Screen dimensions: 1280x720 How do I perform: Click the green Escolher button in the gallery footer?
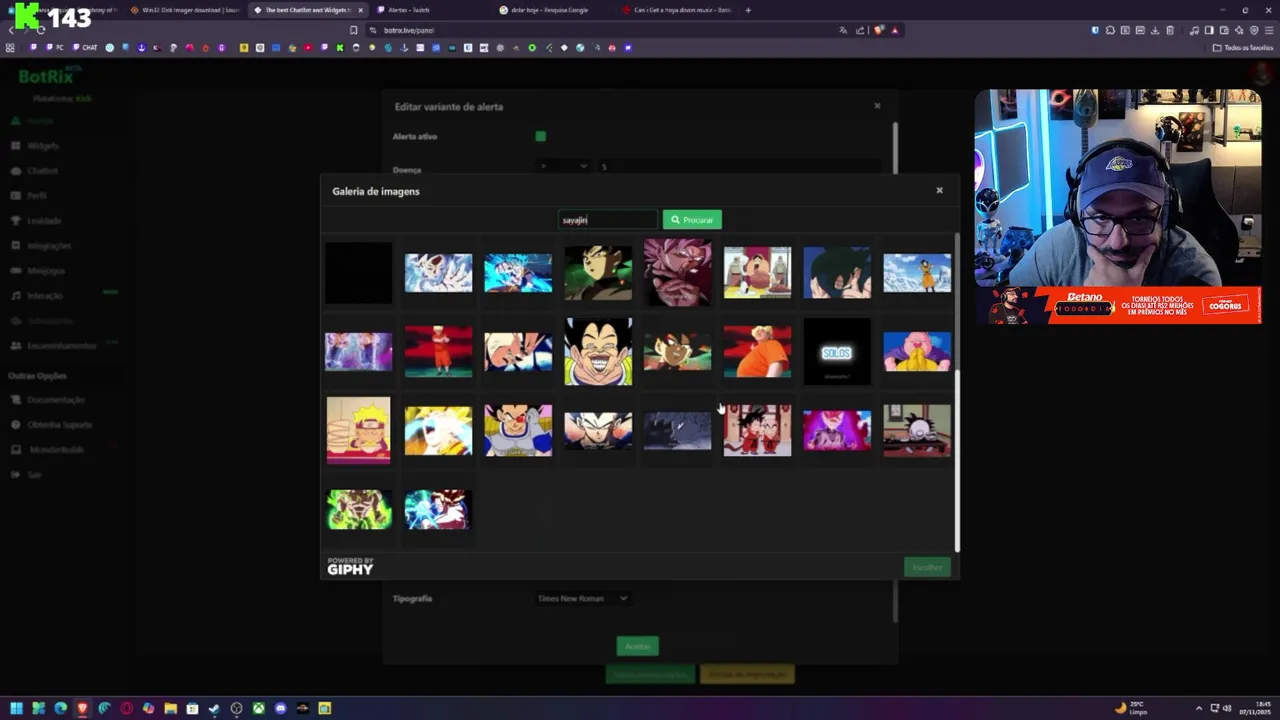point(927,567)
